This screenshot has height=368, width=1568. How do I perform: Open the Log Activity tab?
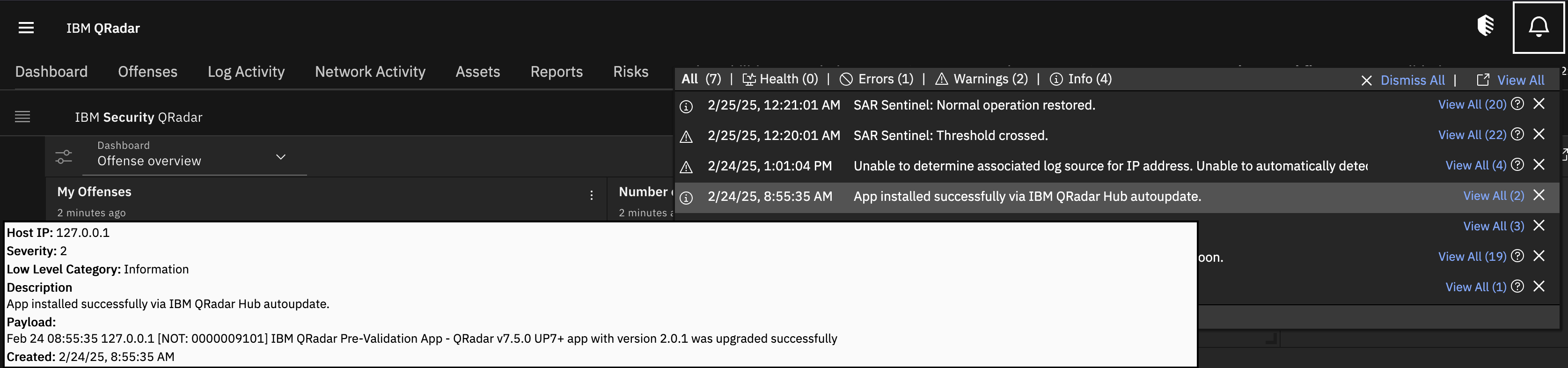246,72
